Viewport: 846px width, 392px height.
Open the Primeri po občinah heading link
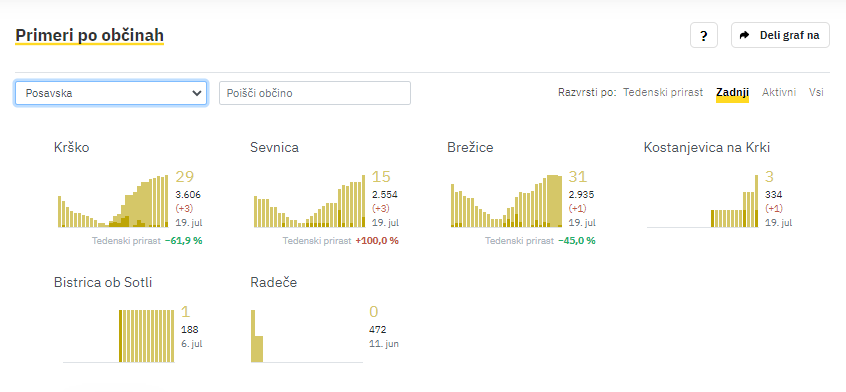pos(90,36)
